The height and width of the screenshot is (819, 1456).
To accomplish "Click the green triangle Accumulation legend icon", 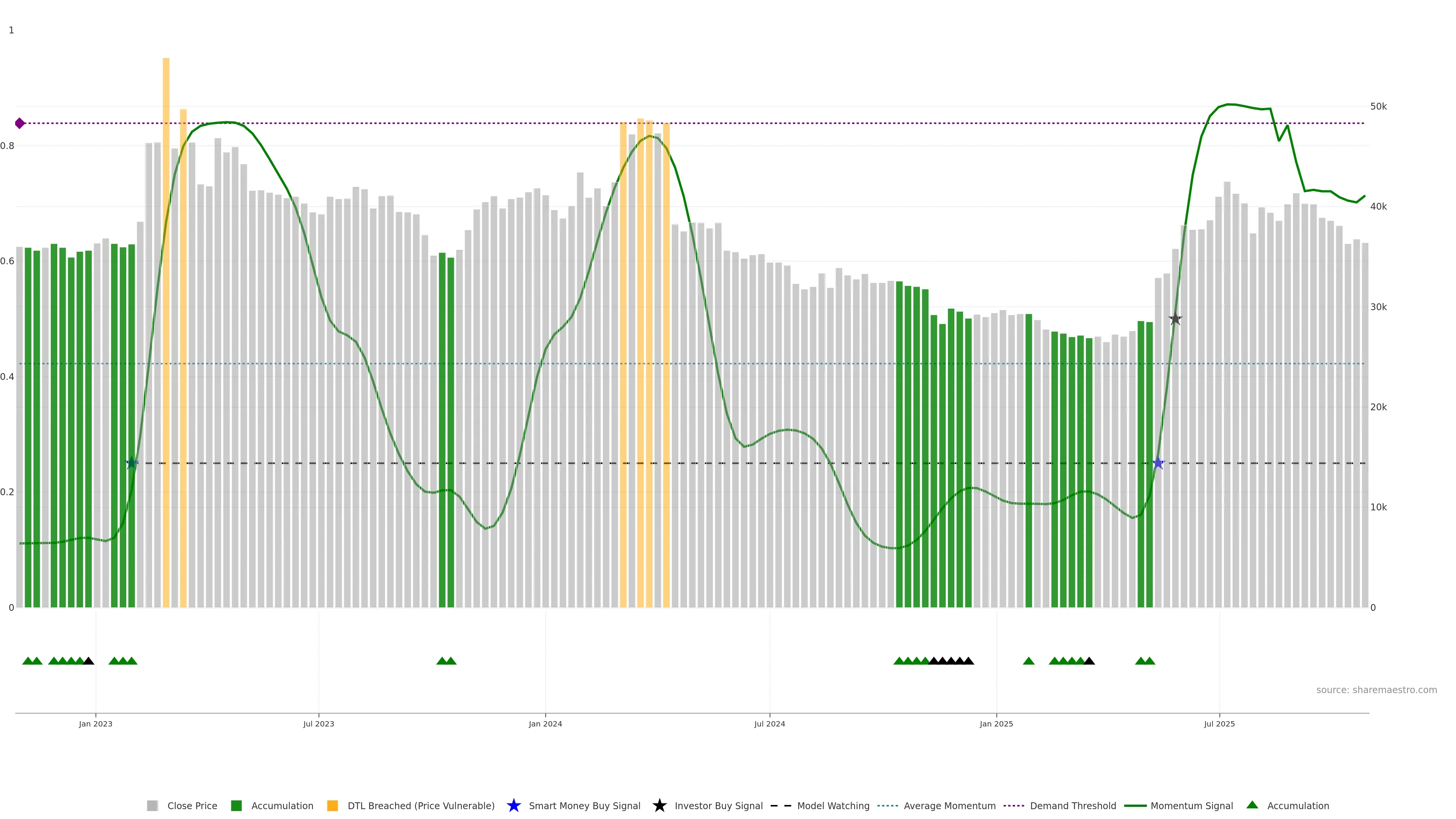I will [1252, 805].
